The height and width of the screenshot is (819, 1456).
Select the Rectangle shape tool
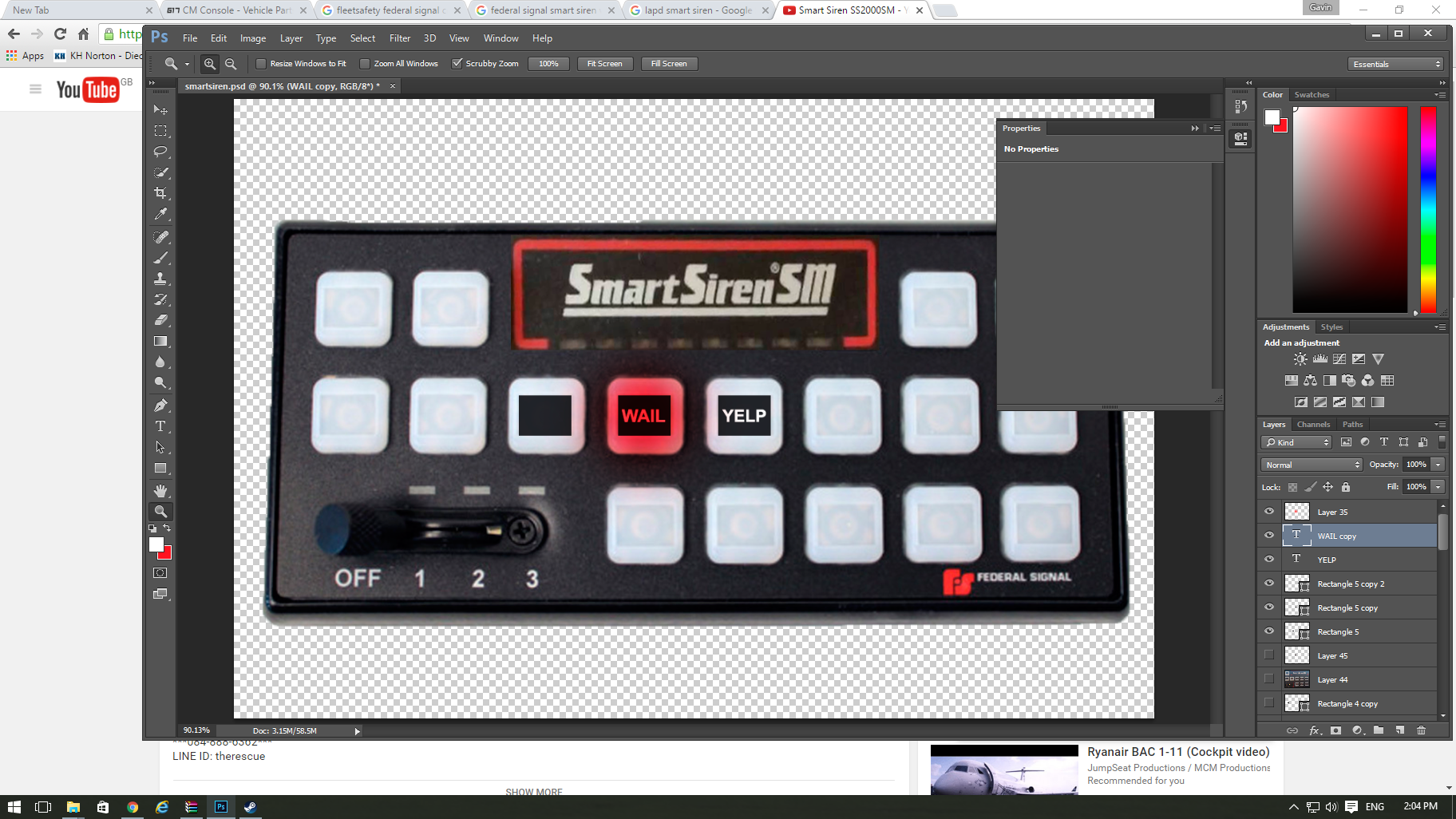coord(160,468)
